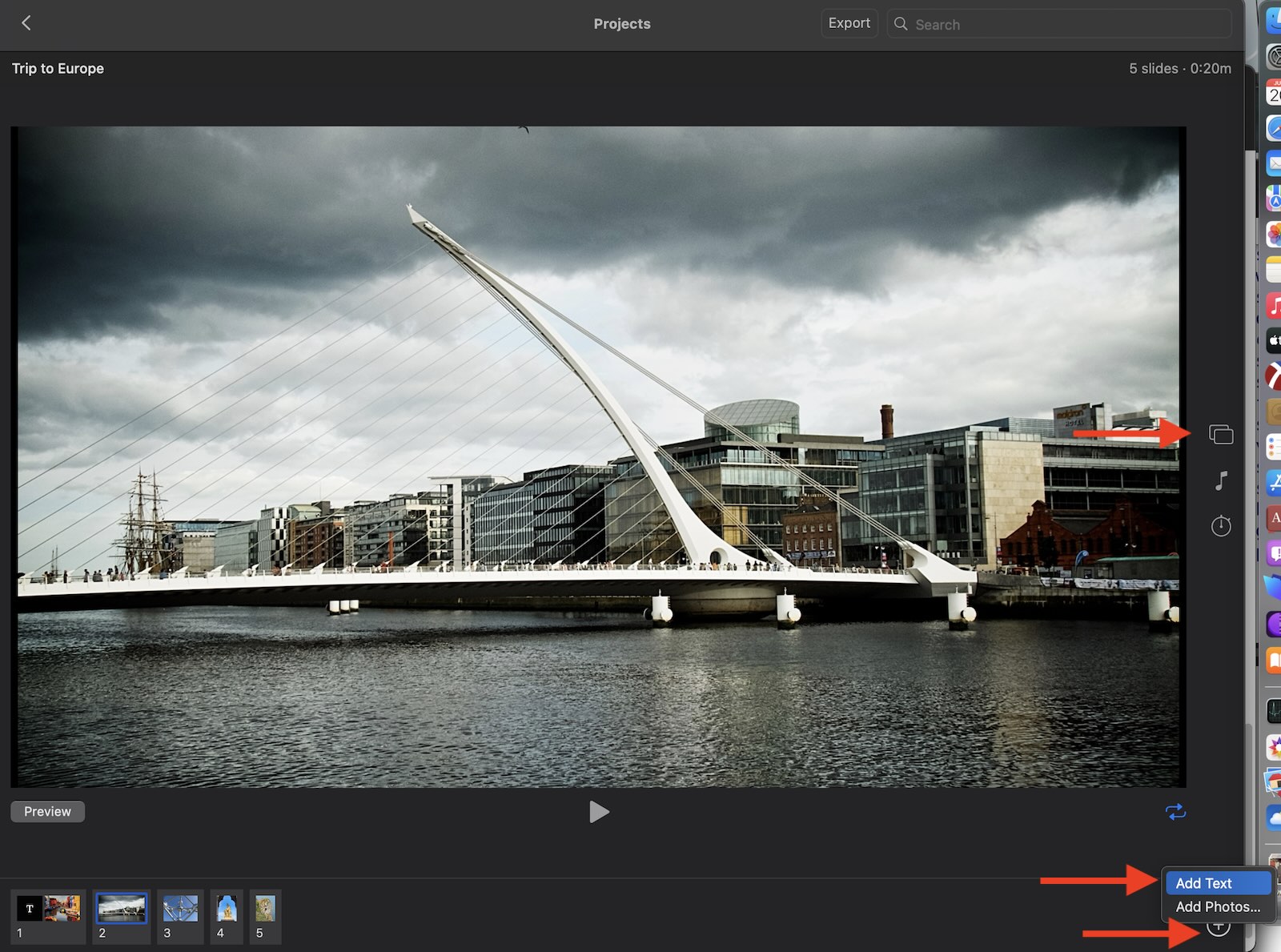This screenshot has width=1281, height=952.
Task: Open Safari from the Dock
Action: pyautogui.click(x=1274, y=128)
